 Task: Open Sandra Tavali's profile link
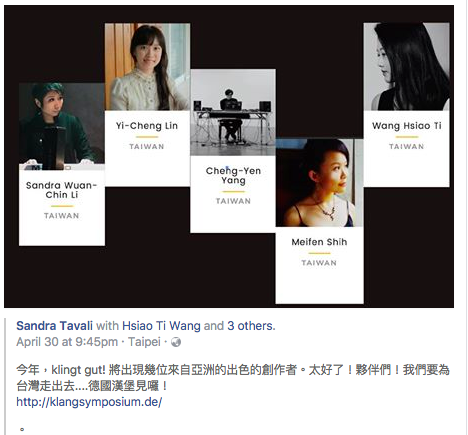pyautogui.click(x=54, y=326)
